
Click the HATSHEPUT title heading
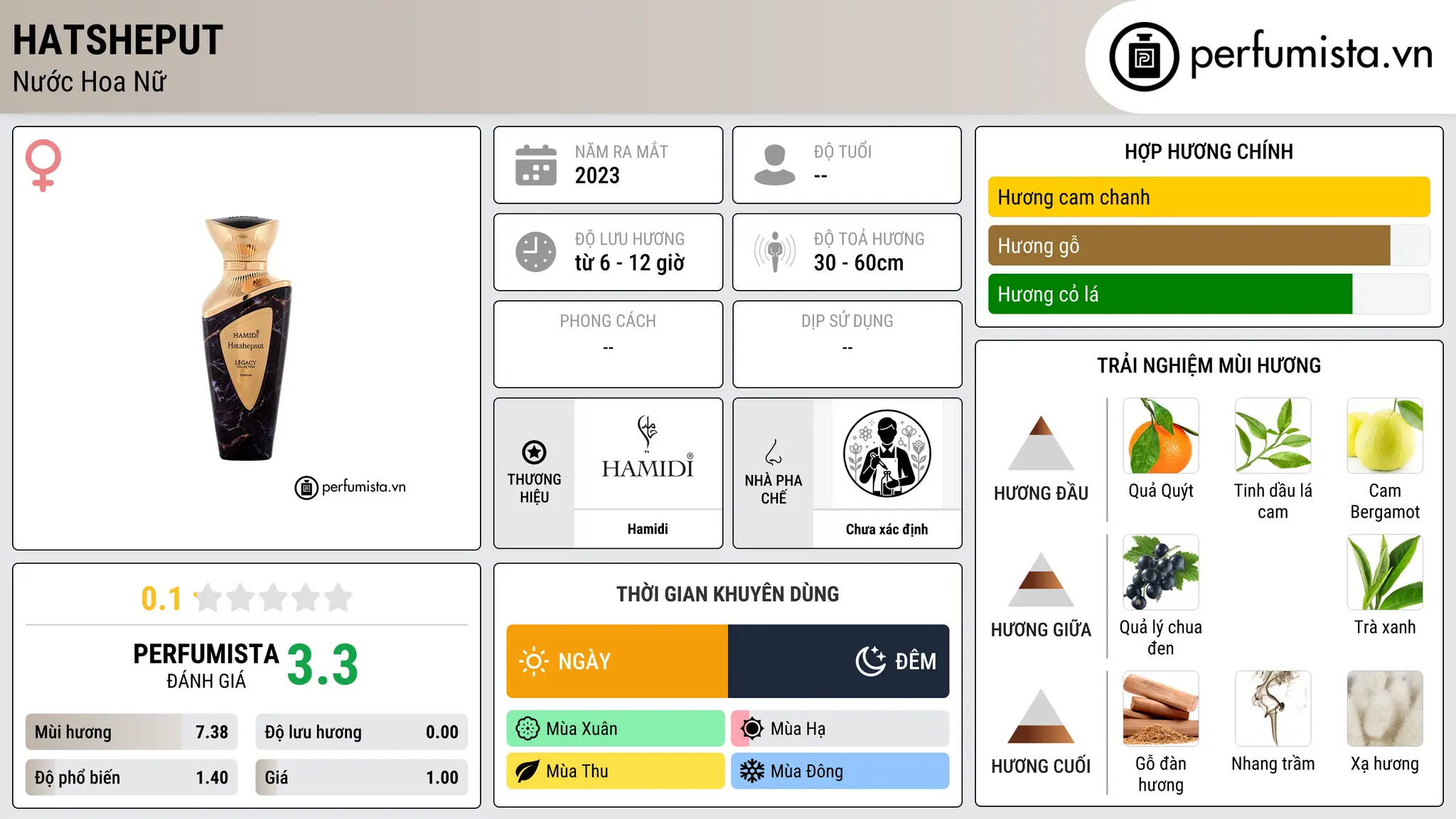pos(118,40)
